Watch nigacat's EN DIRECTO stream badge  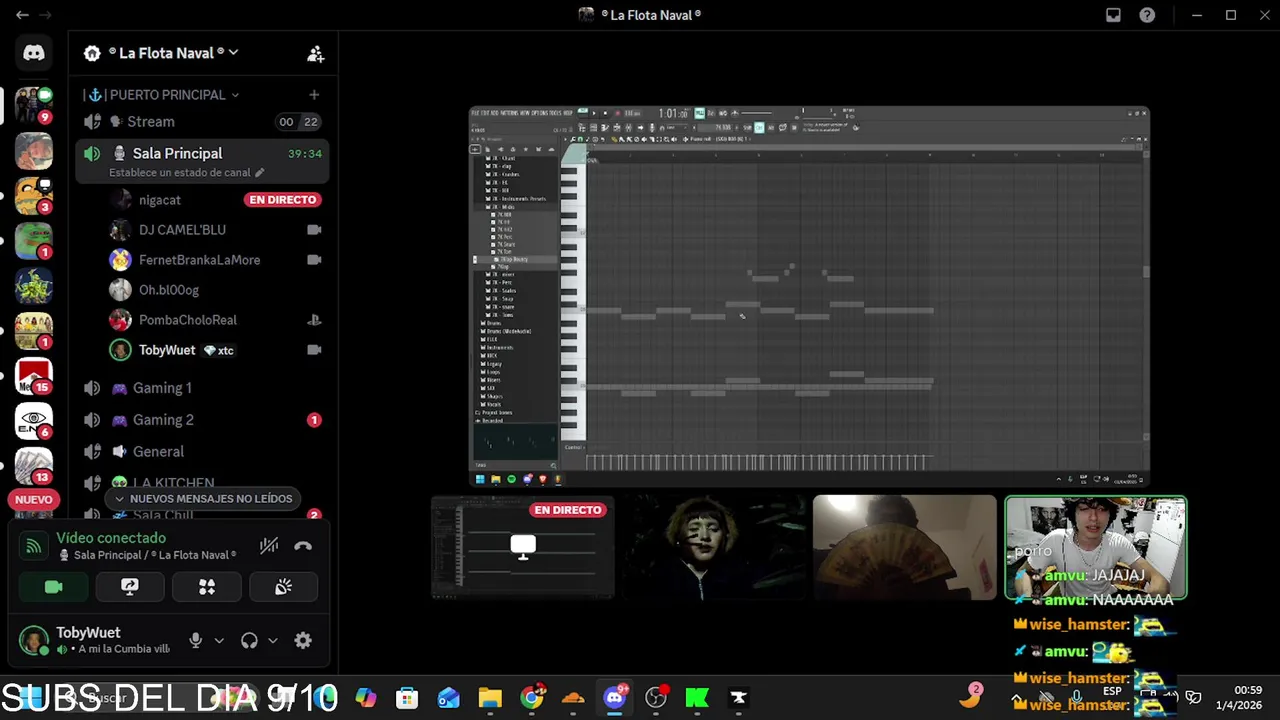282,200
